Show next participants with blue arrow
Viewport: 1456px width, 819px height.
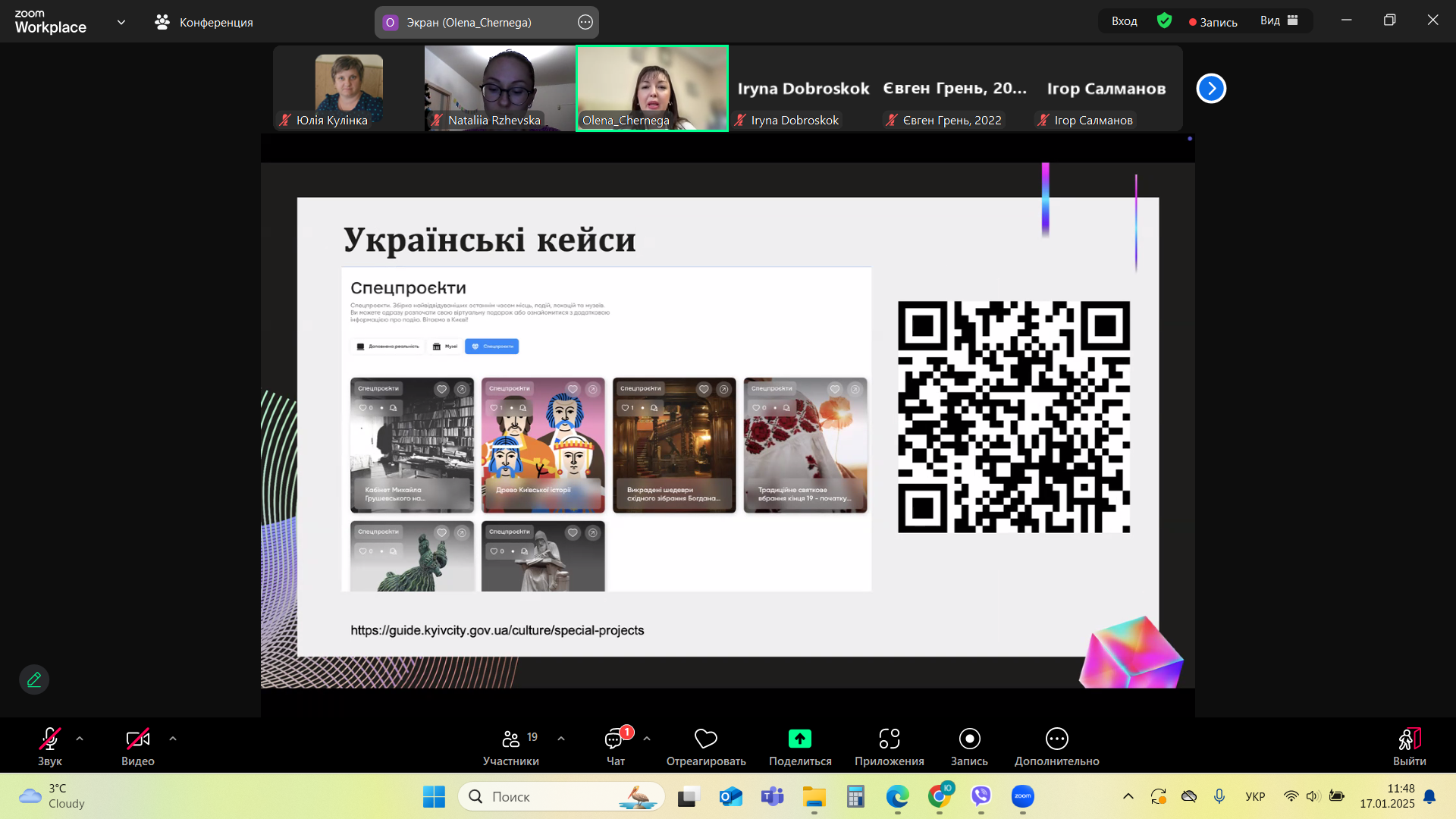click(1211, 89)
